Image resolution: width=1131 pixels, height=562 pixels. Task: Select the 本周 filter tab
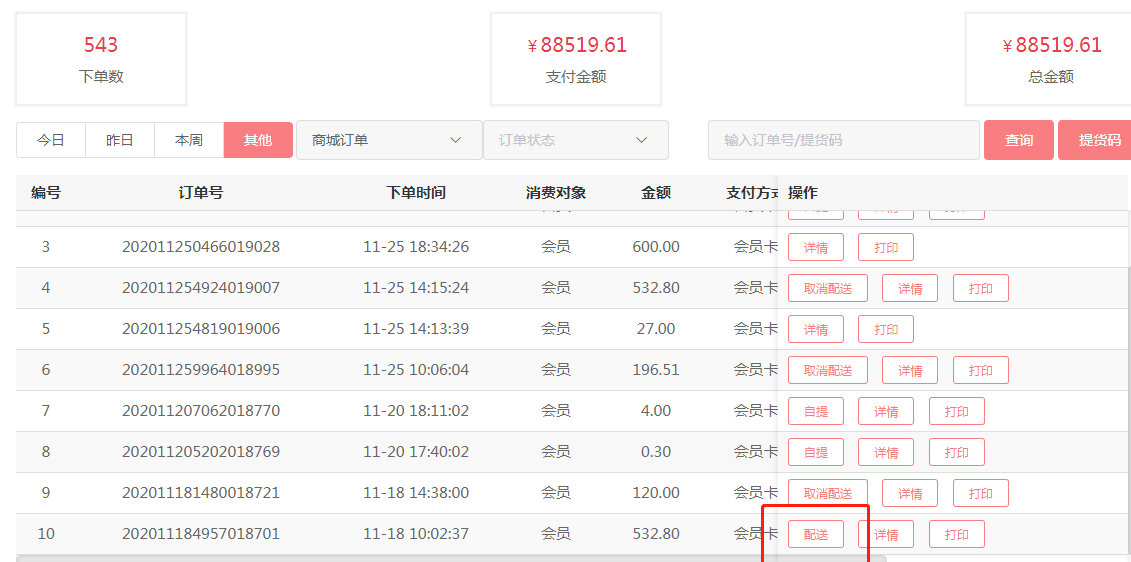pyautogui.click(x=189, y=140)
